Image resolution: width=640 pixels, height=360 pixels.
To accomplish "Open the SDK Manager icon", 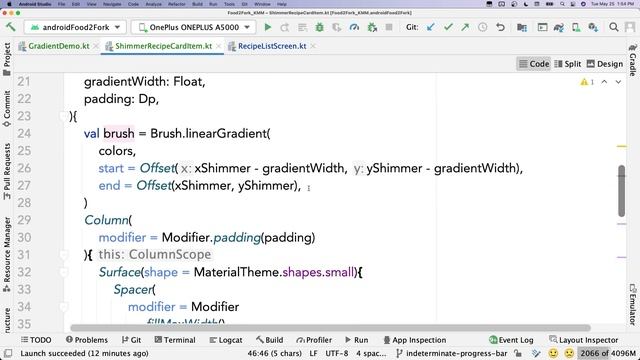I will coord(593,27).
